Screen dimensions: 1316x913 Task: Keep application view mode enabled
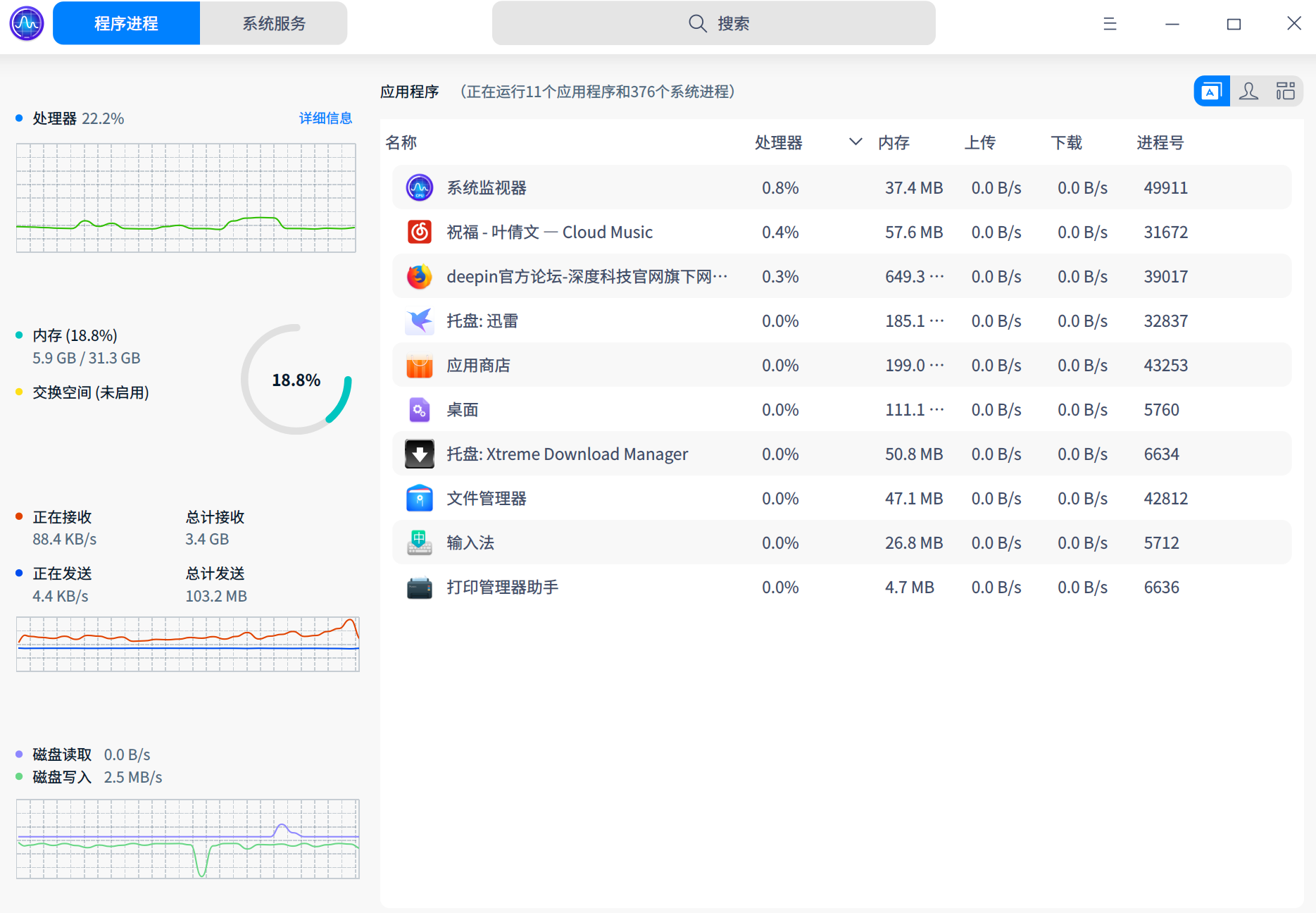tap(1211, 91)
